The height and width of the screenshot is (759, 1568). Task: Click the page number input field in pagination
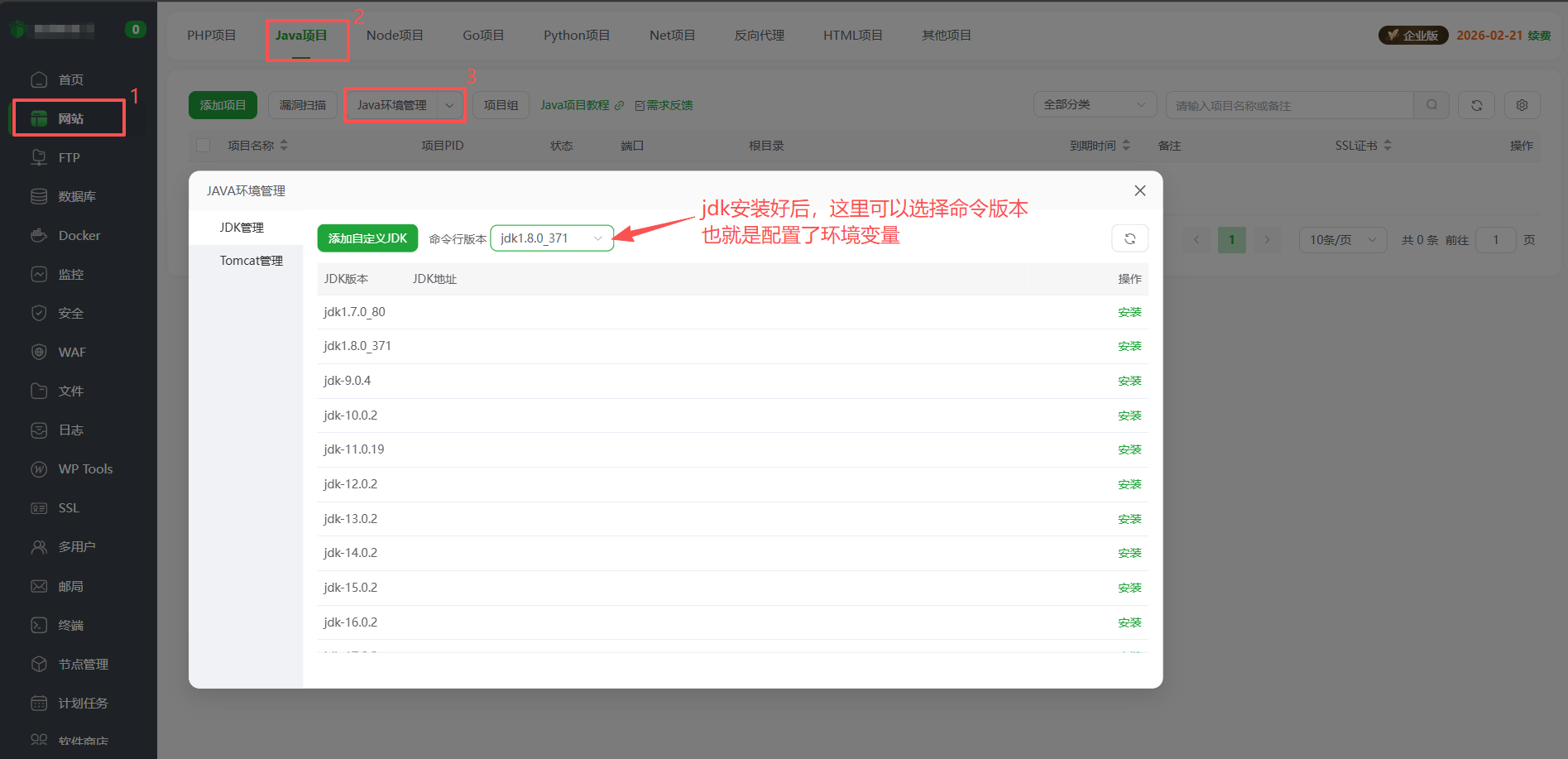tap(1495, 239)
